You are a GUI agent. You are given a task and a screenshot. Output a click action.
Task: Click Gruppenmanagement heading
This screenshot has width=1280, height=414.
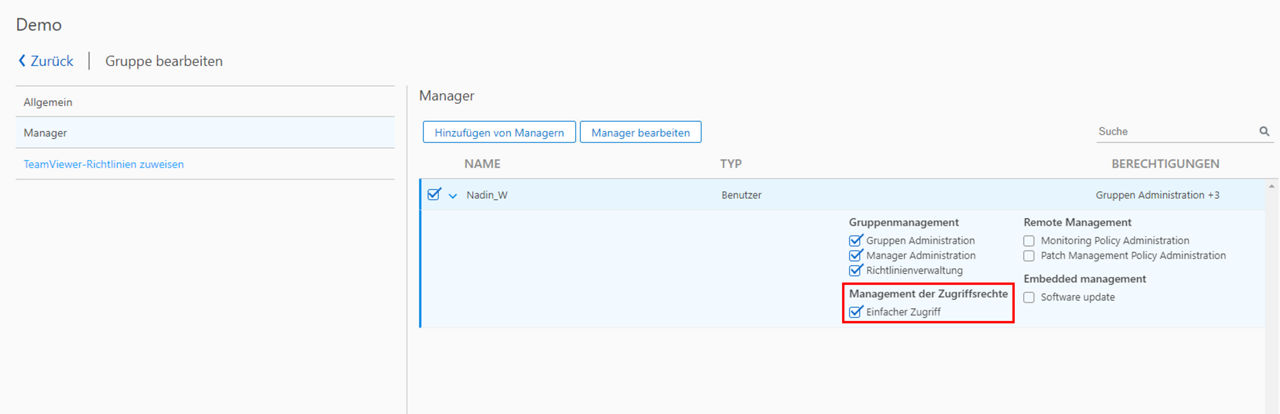904,222
